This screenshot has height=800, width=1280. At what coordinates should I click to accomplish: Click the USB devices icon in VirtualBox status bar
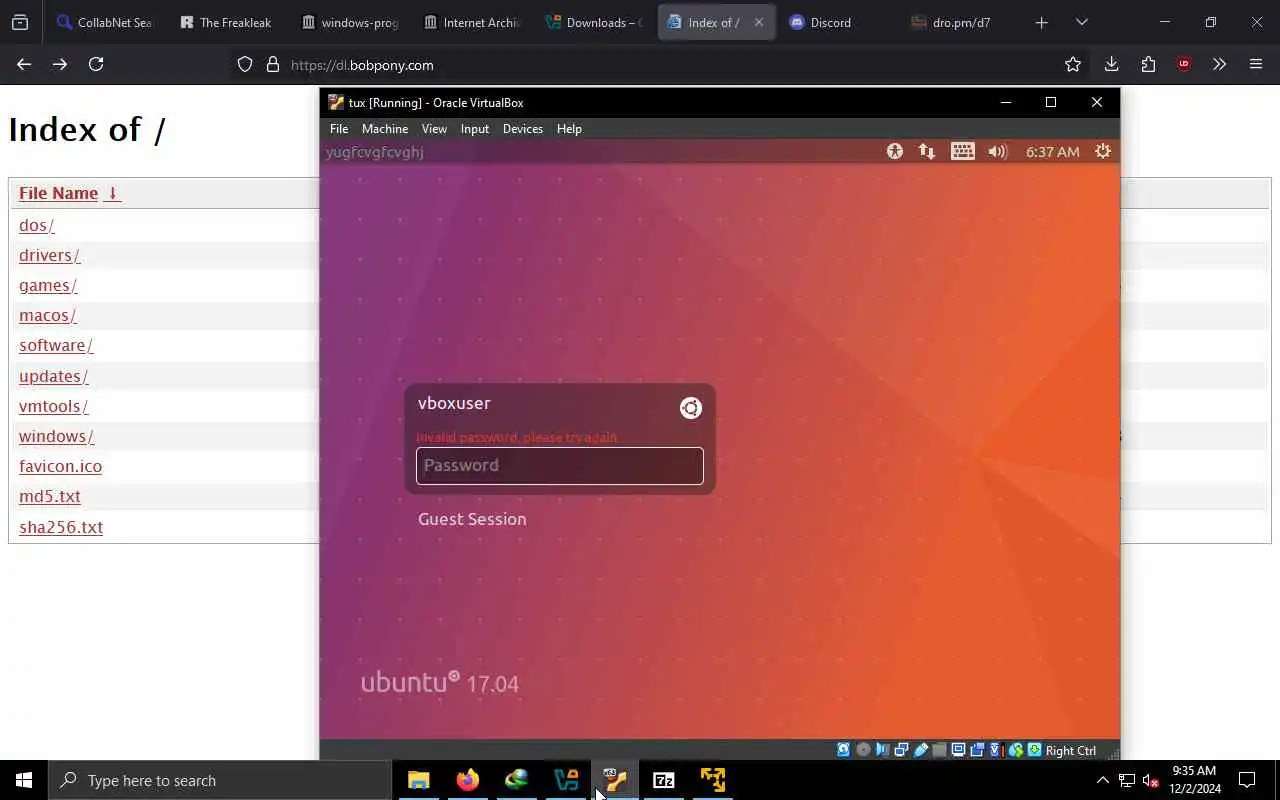(921, 750)
